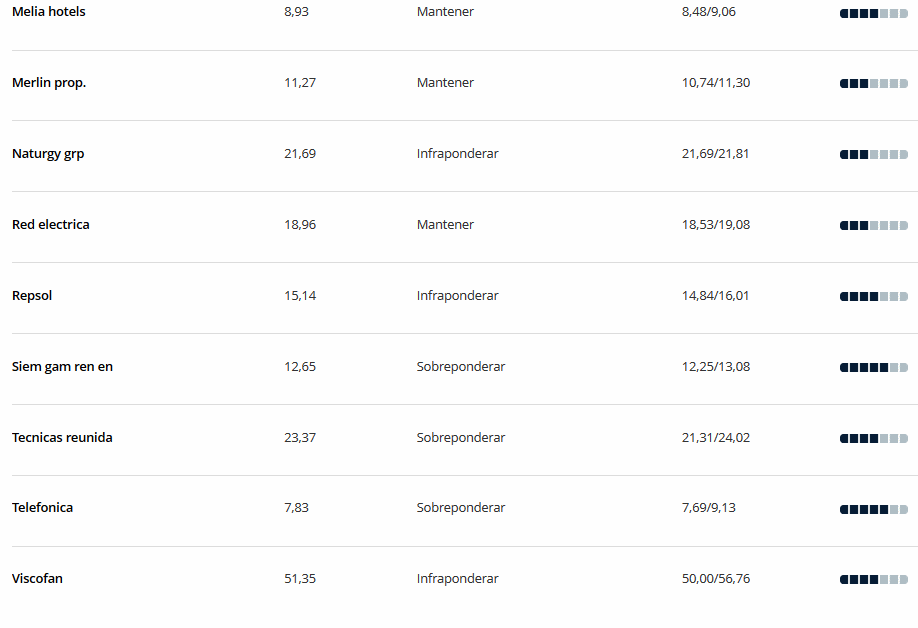This screenshot has height=628, width=918.
Task: Click the Viscofan rating bar indicator
Action: pos(874,580)
